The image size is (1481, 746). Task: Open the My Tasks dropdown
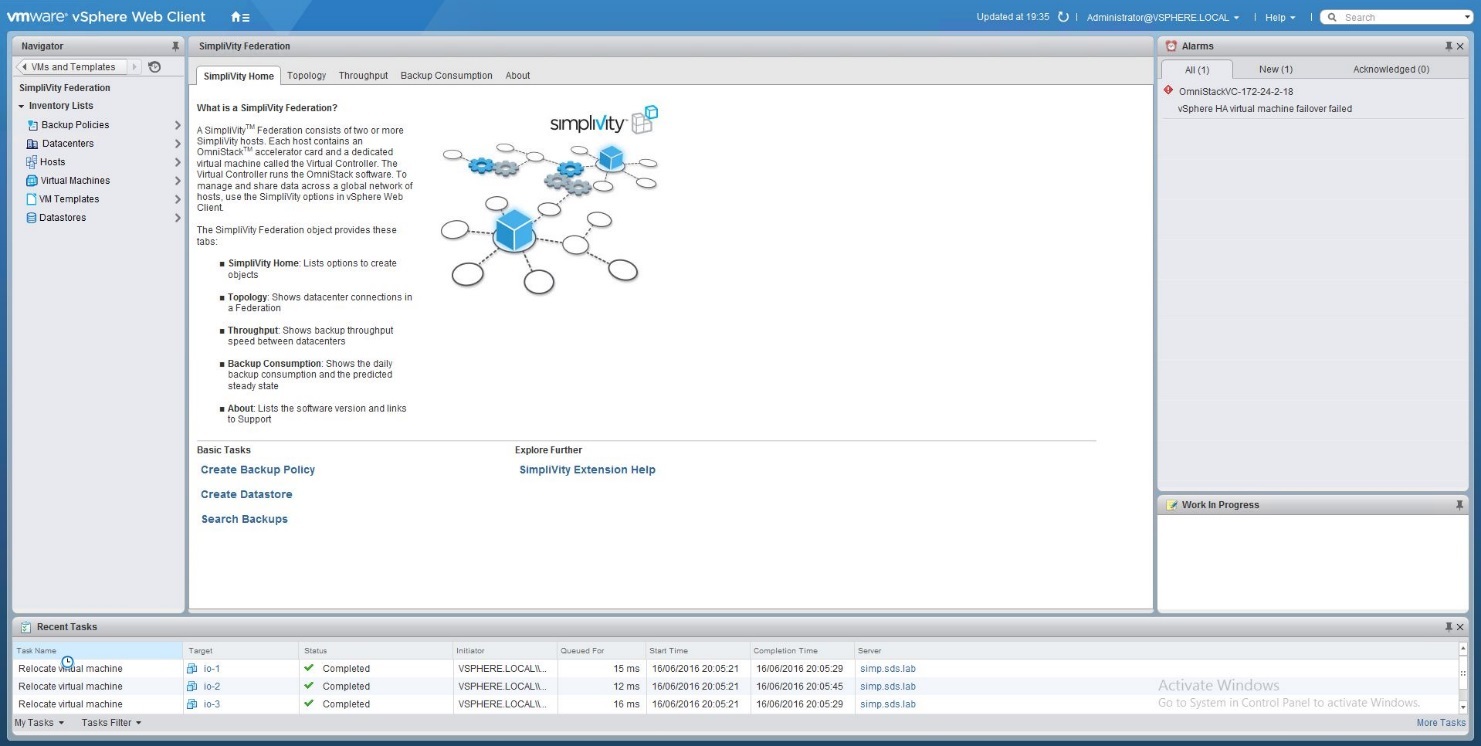pos(39,723)
